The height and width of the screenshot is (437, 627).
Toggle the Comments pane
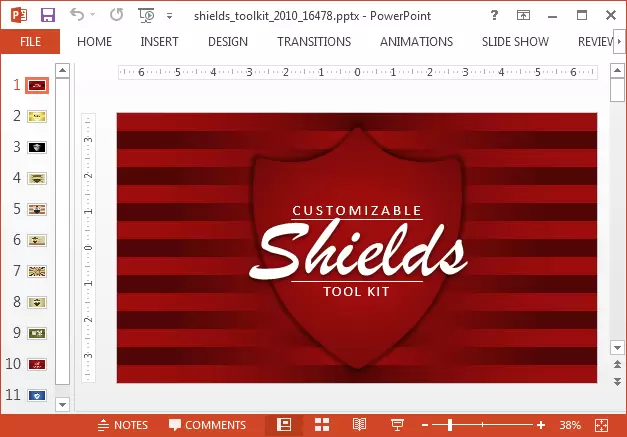click(x=207, y=425)
